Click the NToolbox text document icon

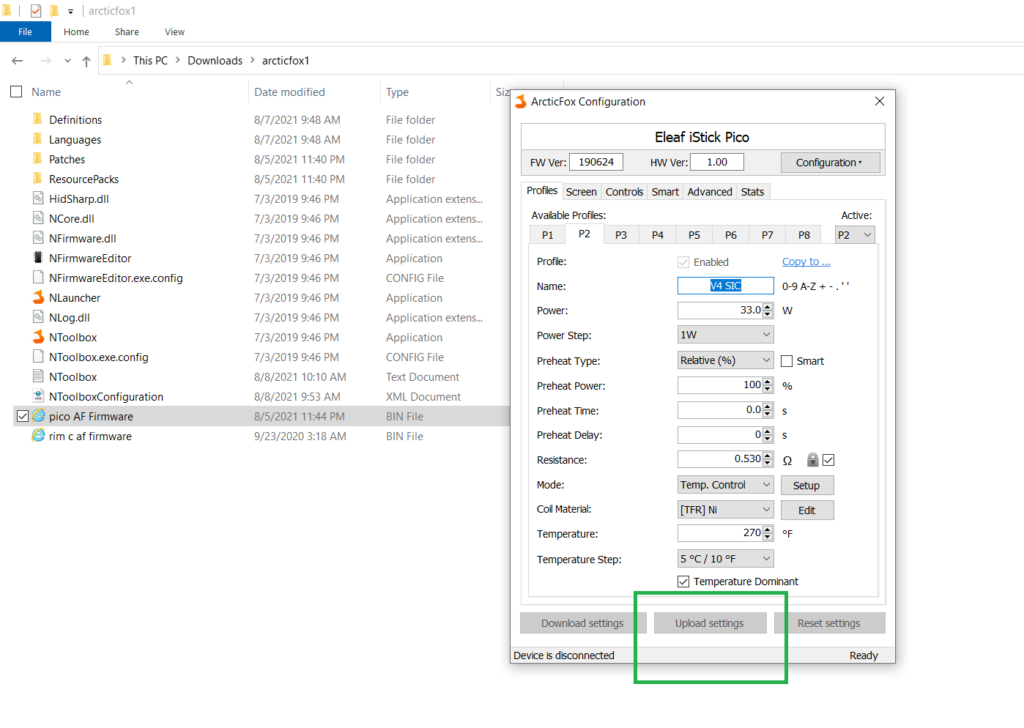tap(38, 377)
